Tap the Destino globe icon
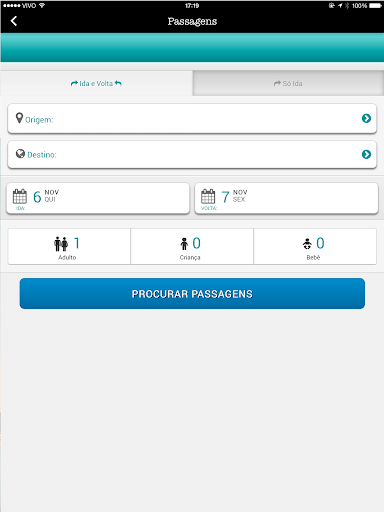Image resolution: width=384 pixels, height=512 pixels. [x=20, y=154]
